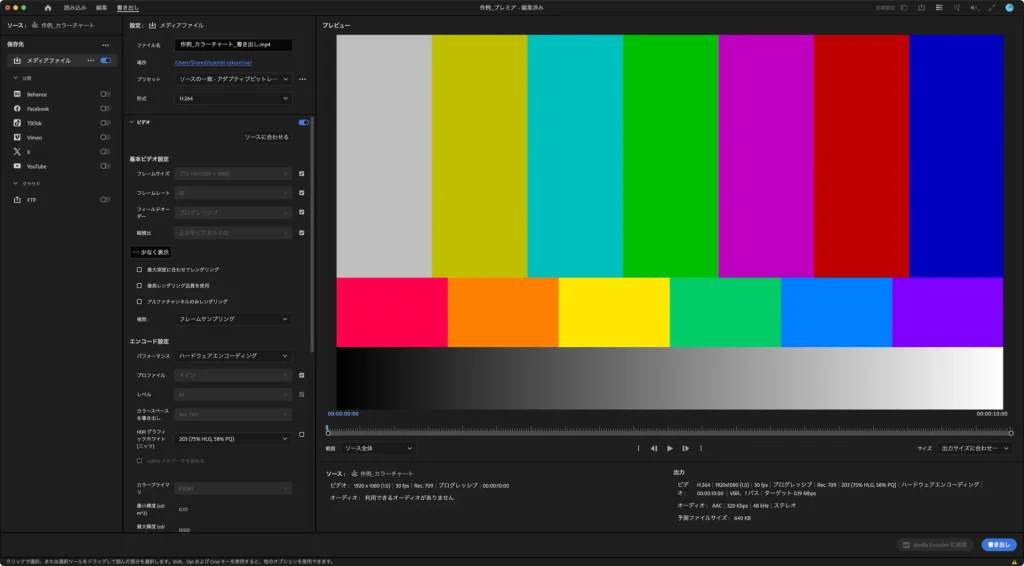Screen dimensions: 1024x566
Task: Check アルファチャンネルのみレンダリング
Action: point(139,302)
